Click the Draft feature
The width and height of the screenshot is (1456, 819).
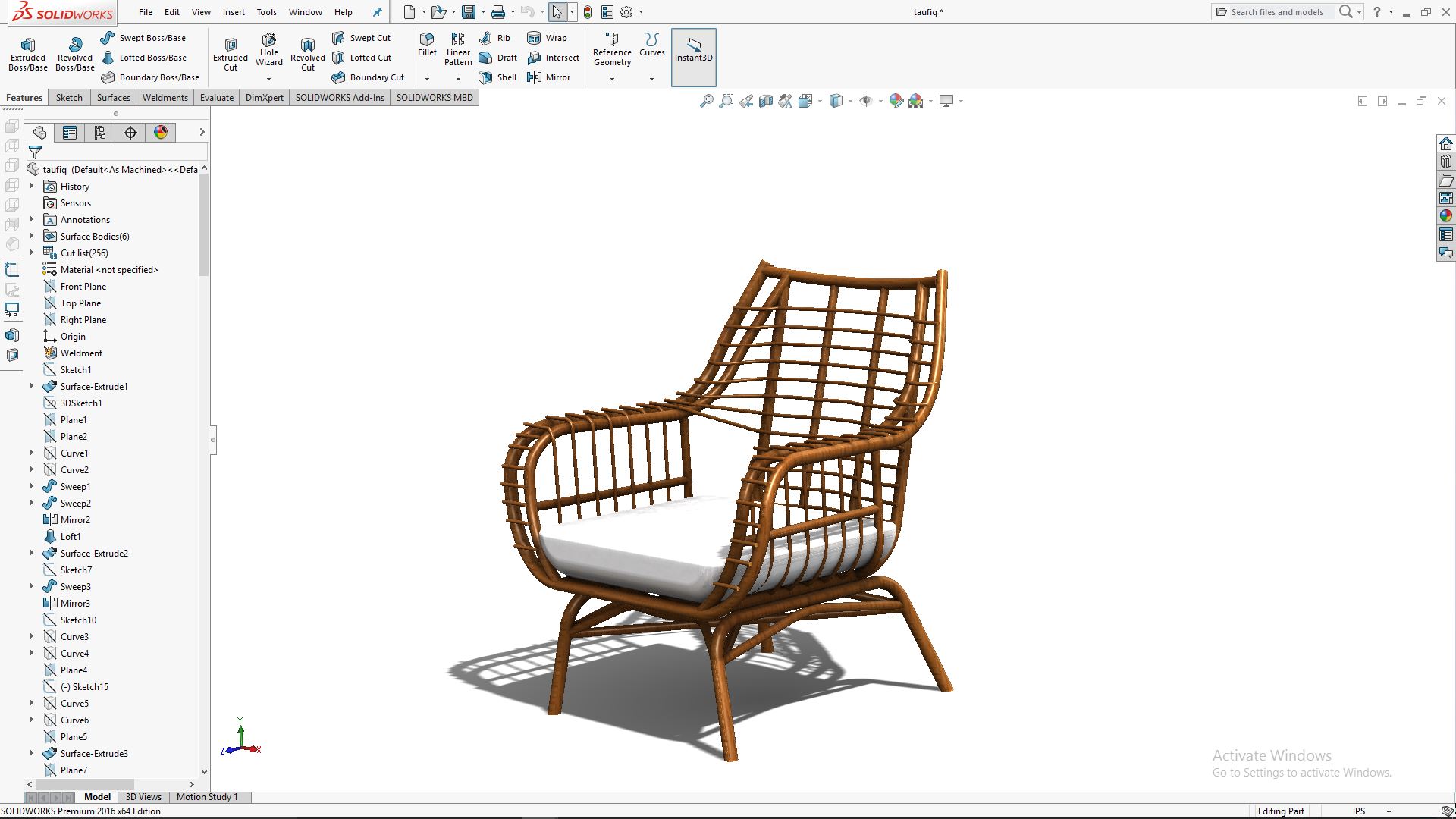coord(497,58)
